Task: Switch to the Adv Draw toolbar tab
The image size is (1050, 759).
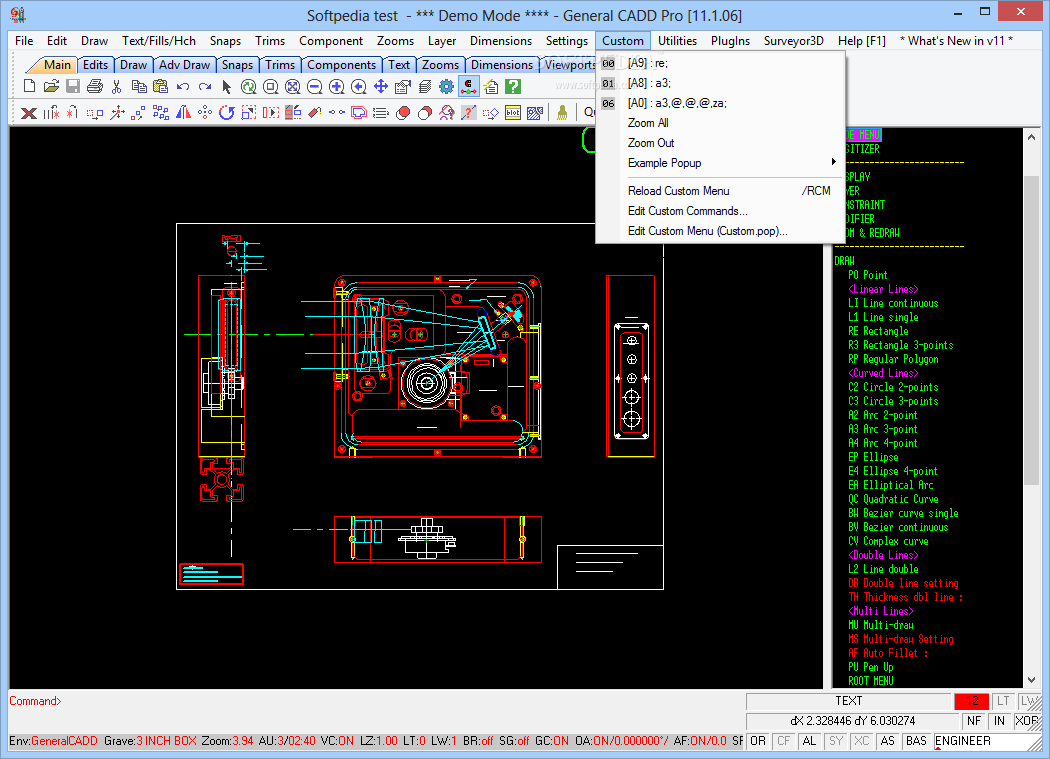Action: [184, 65]
